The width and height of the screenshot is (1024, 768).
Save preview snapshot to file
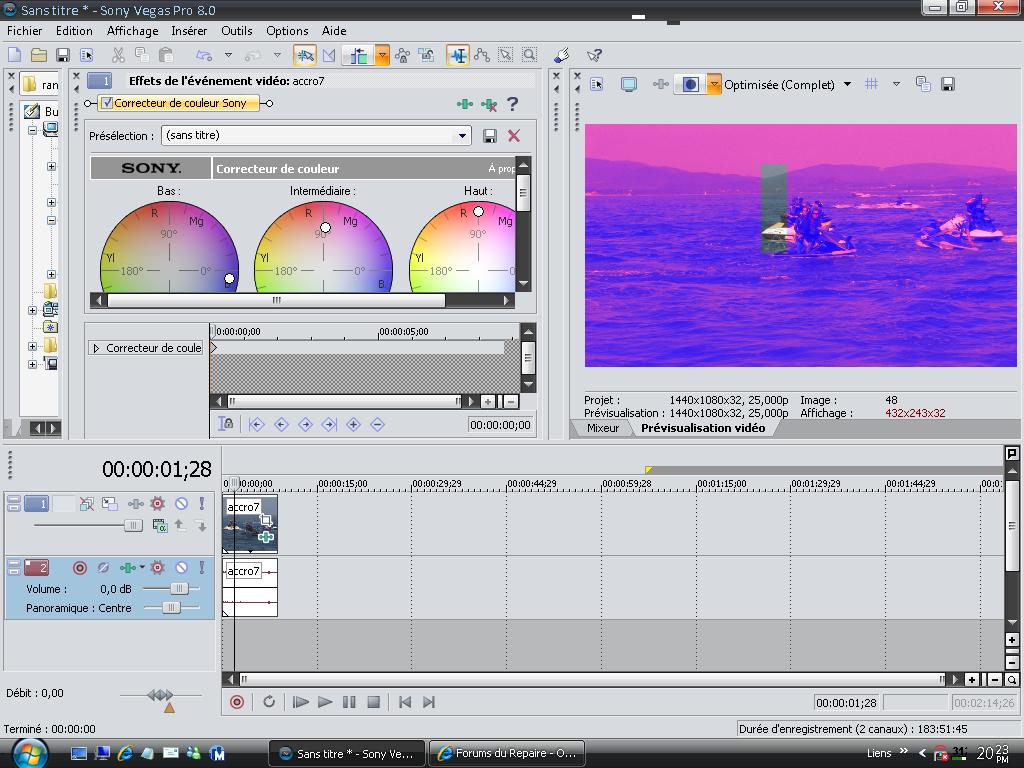coord(948,84)
